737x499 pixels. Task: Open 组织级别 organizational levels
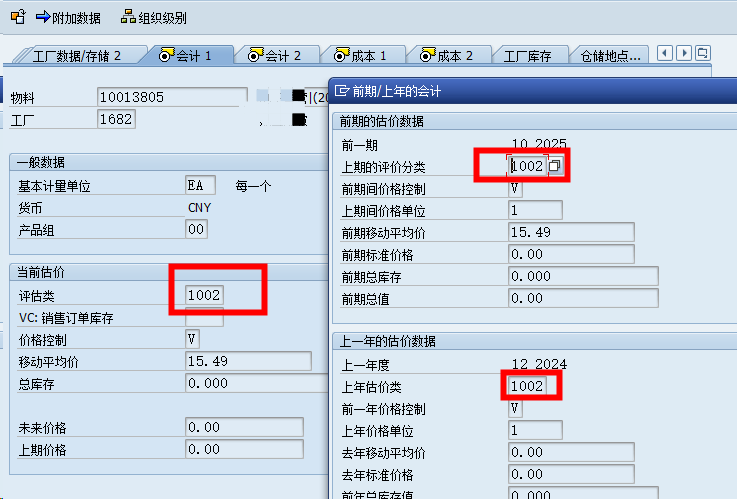point(154,18)
